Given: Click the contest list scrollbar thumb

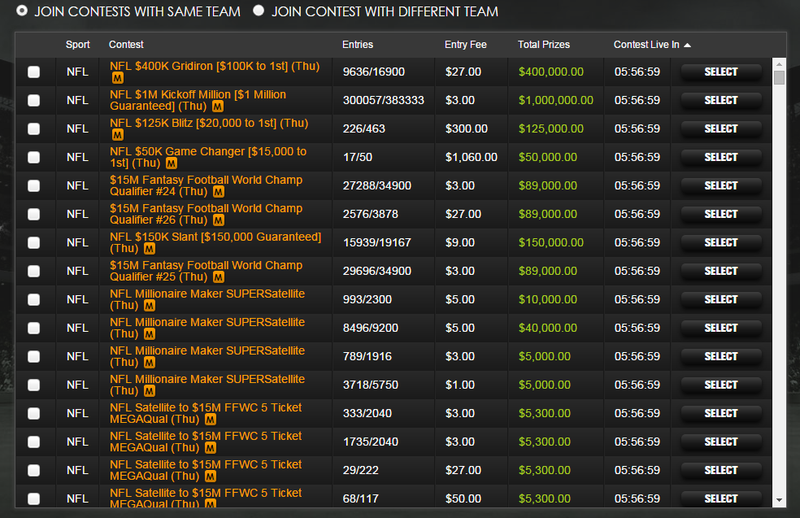Looking at the screenshot, I should point(779,78).
